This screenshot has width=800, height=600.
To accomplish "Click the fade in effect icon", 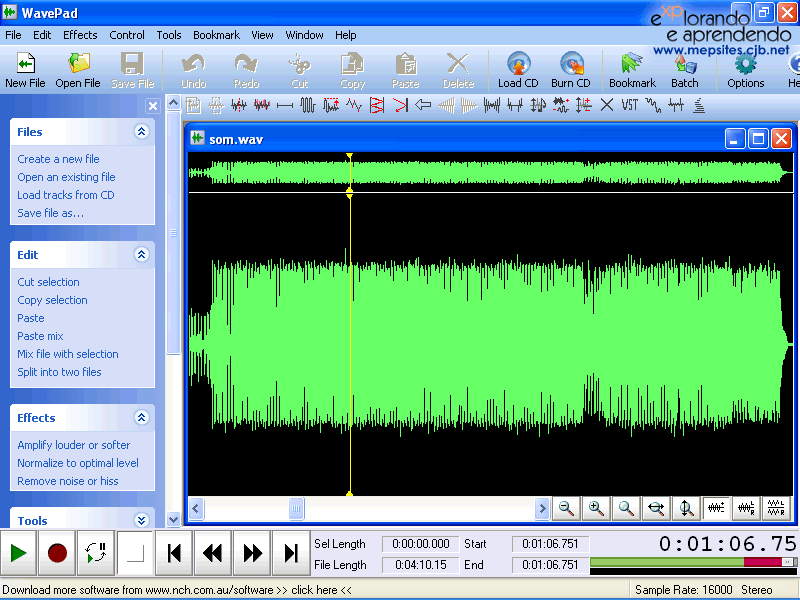I will pos(446,105).
